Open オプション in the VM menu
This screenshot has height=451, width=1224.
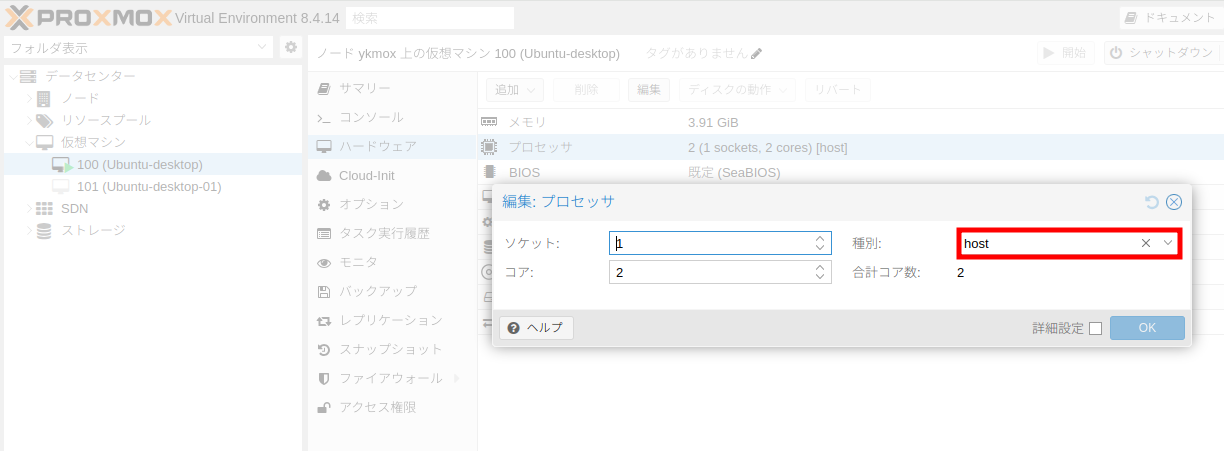[x=392, y=204]
